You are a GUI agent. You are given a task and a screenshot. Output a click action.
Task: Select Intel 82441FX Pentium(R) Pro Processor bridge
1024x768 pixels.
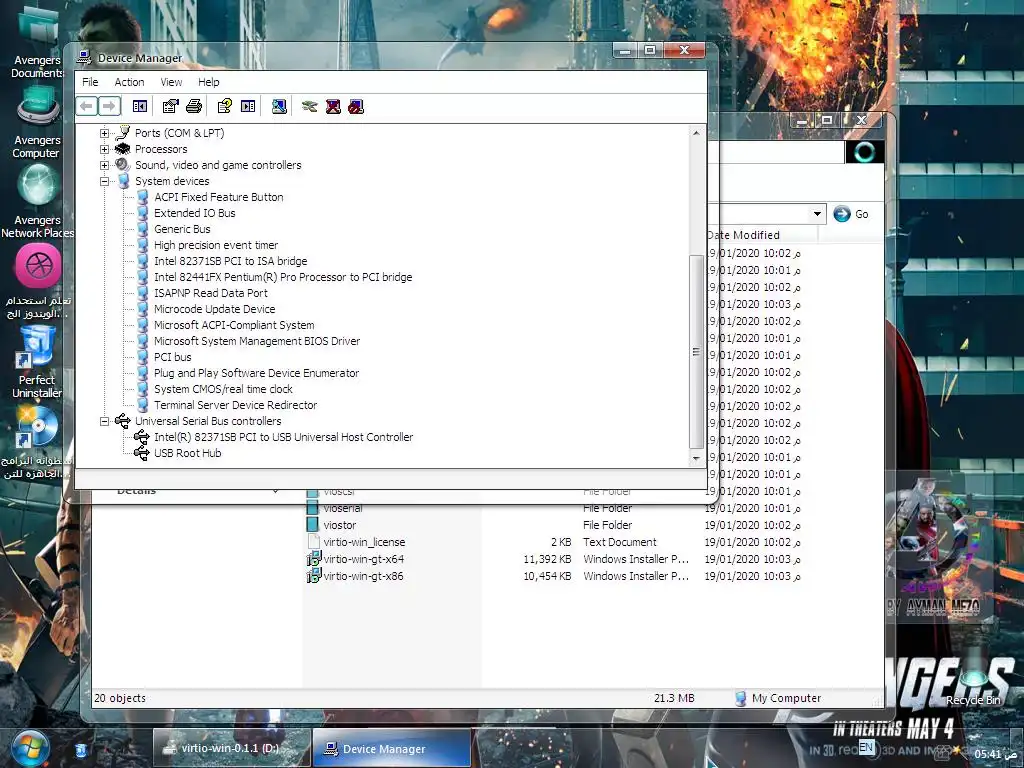tap(283, 277)
